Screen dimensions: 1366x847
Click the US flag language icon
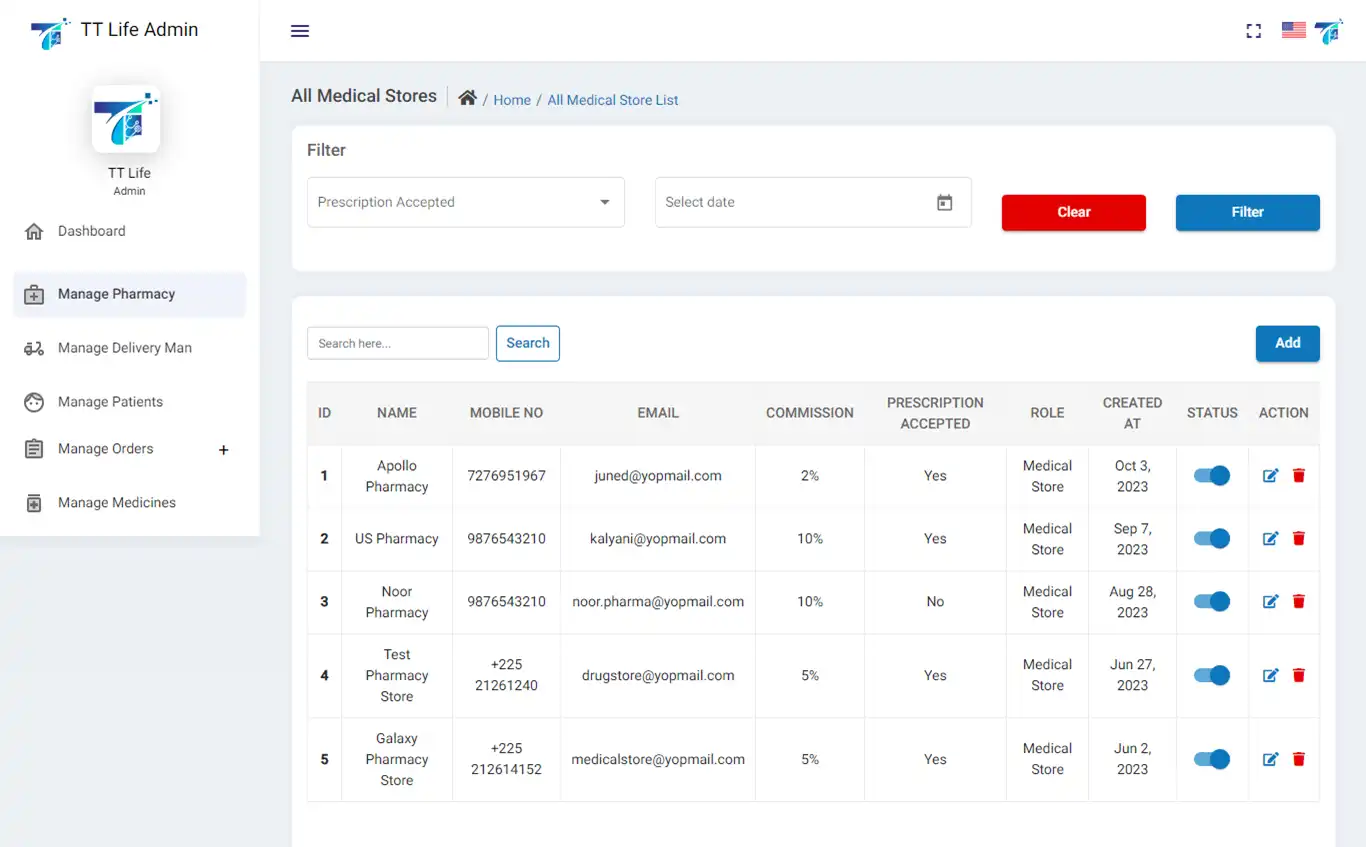(1294, 31)
